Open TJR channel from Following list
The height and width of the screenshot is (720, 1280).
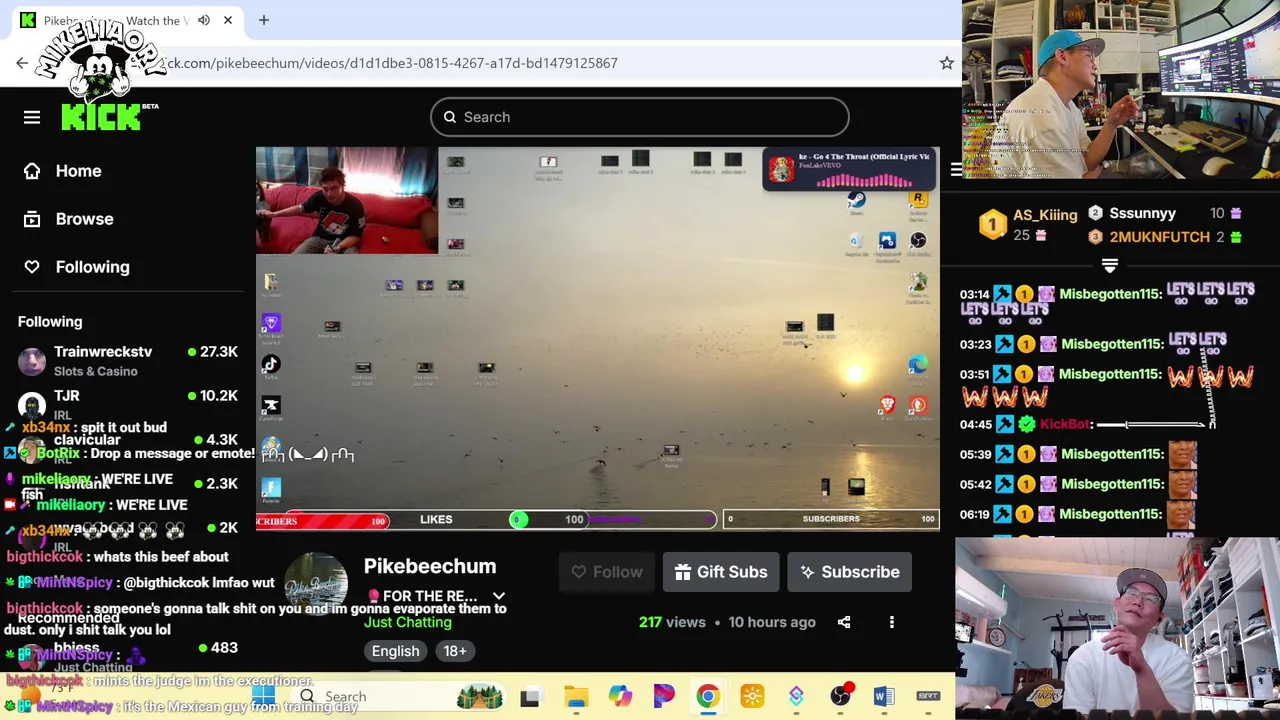click(128, 403)
